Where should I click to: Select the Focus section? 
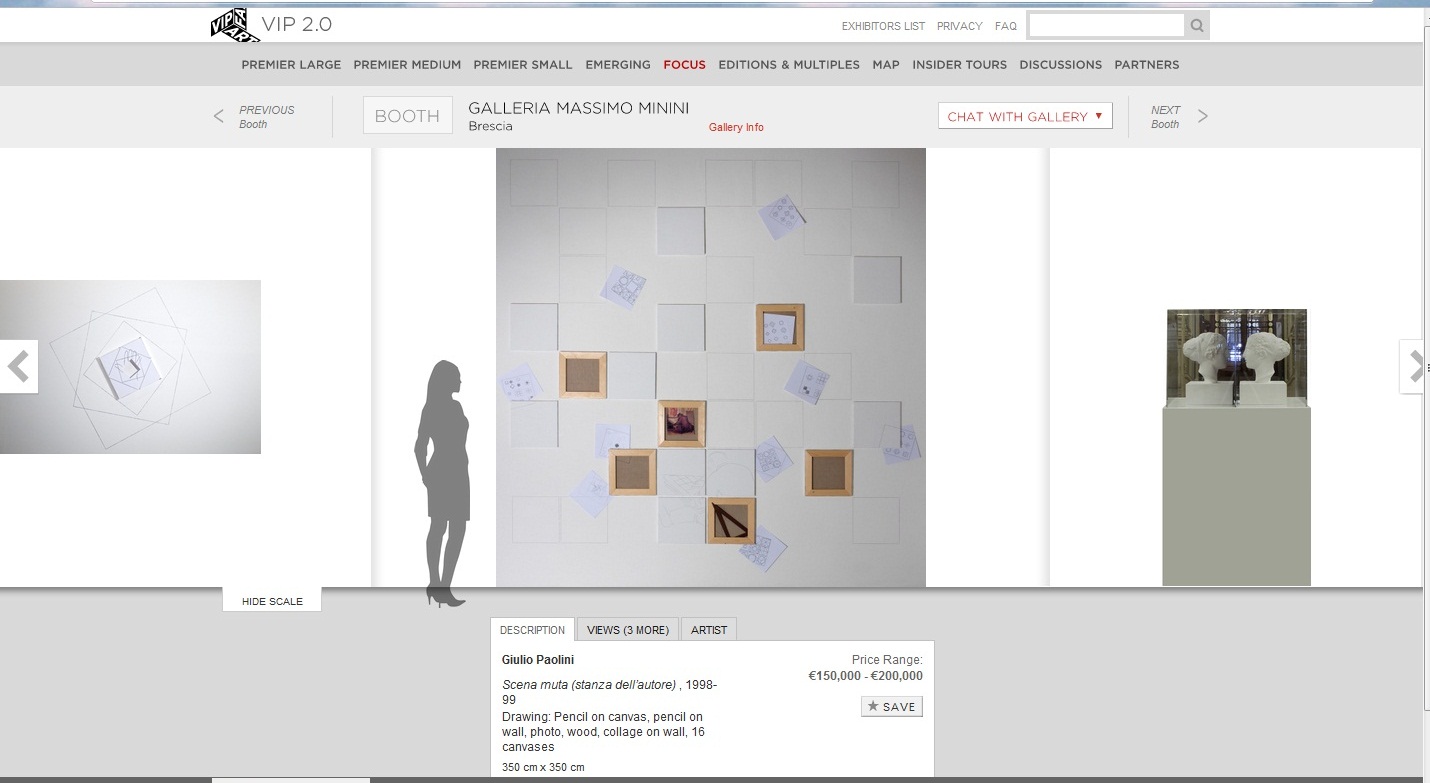click(x=685, y=64)
